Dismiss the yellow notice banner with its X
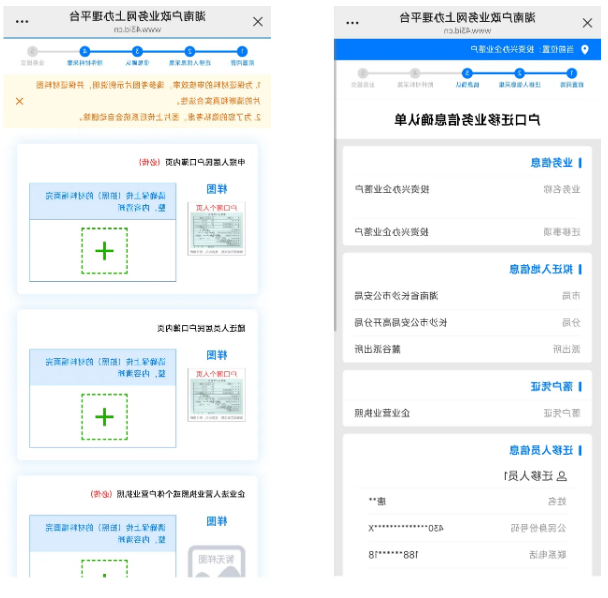 pos(19,101)
